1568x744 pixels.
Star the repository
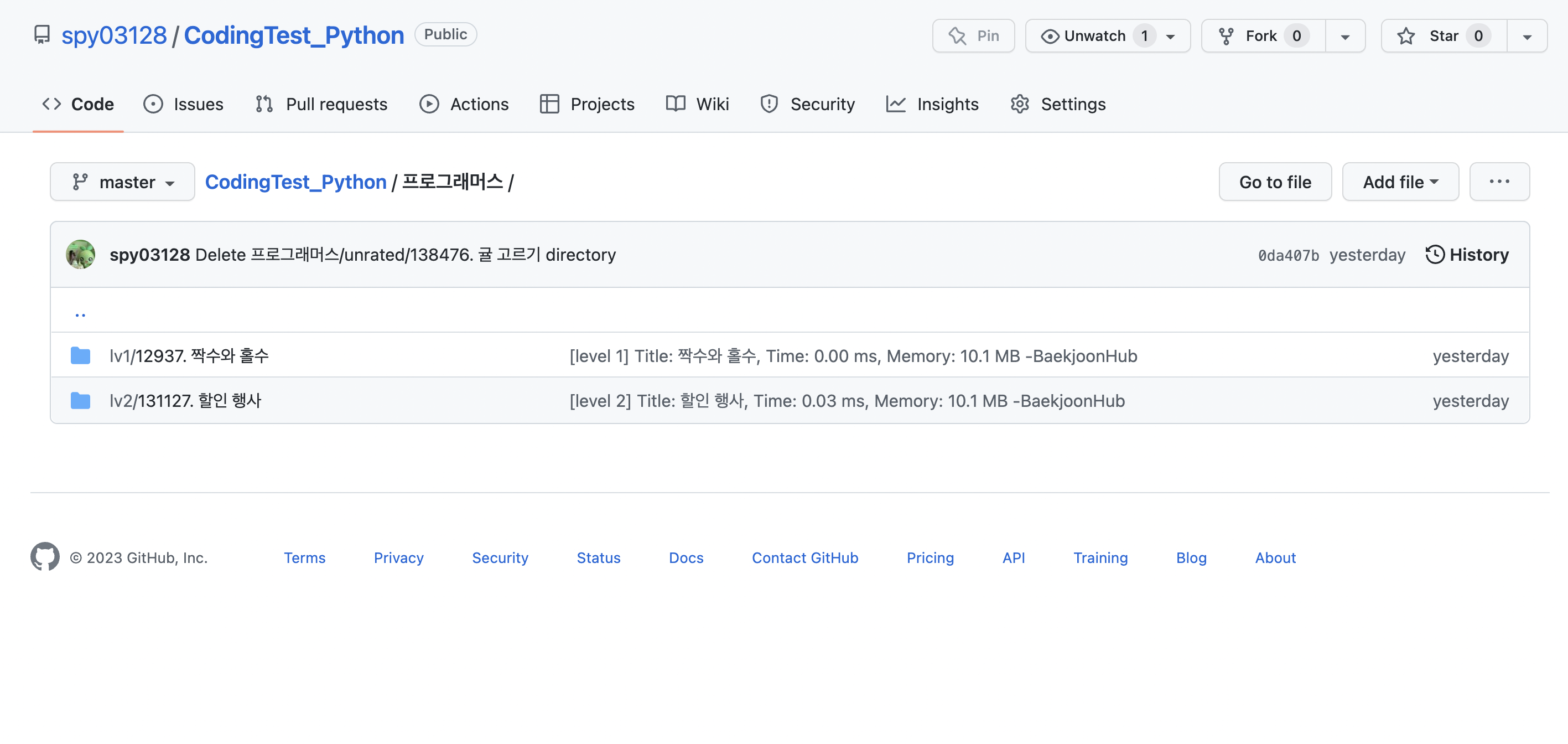click(1444, 36)
